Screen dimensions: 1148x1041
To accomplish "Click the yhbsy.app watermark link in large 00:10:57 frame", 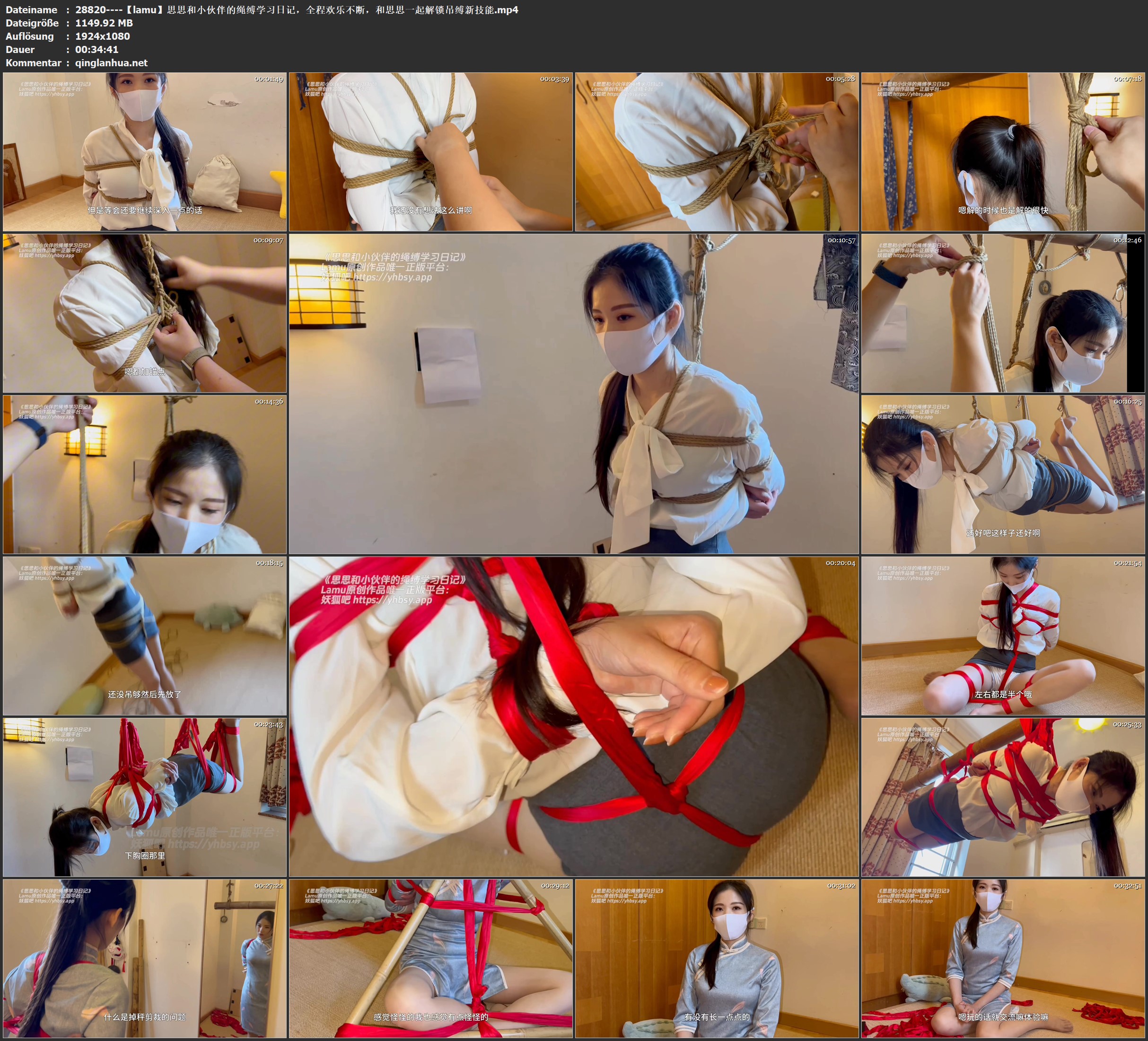I will (392, 277).
